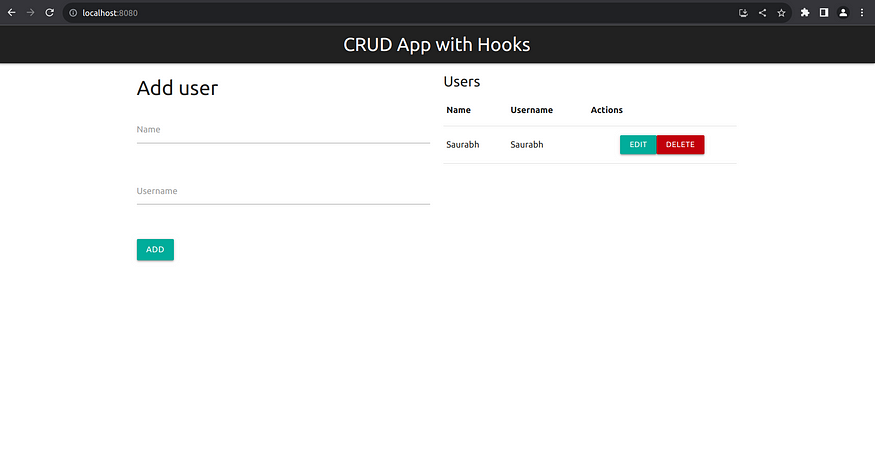Open the profile avatar icon

click(843, 12)
